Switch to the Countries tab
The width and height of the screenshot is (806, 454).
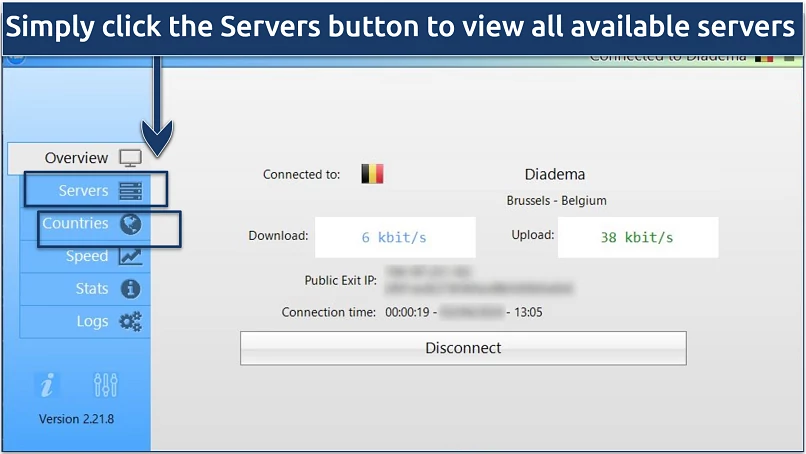pyautogui.click(x=85, y=224)
